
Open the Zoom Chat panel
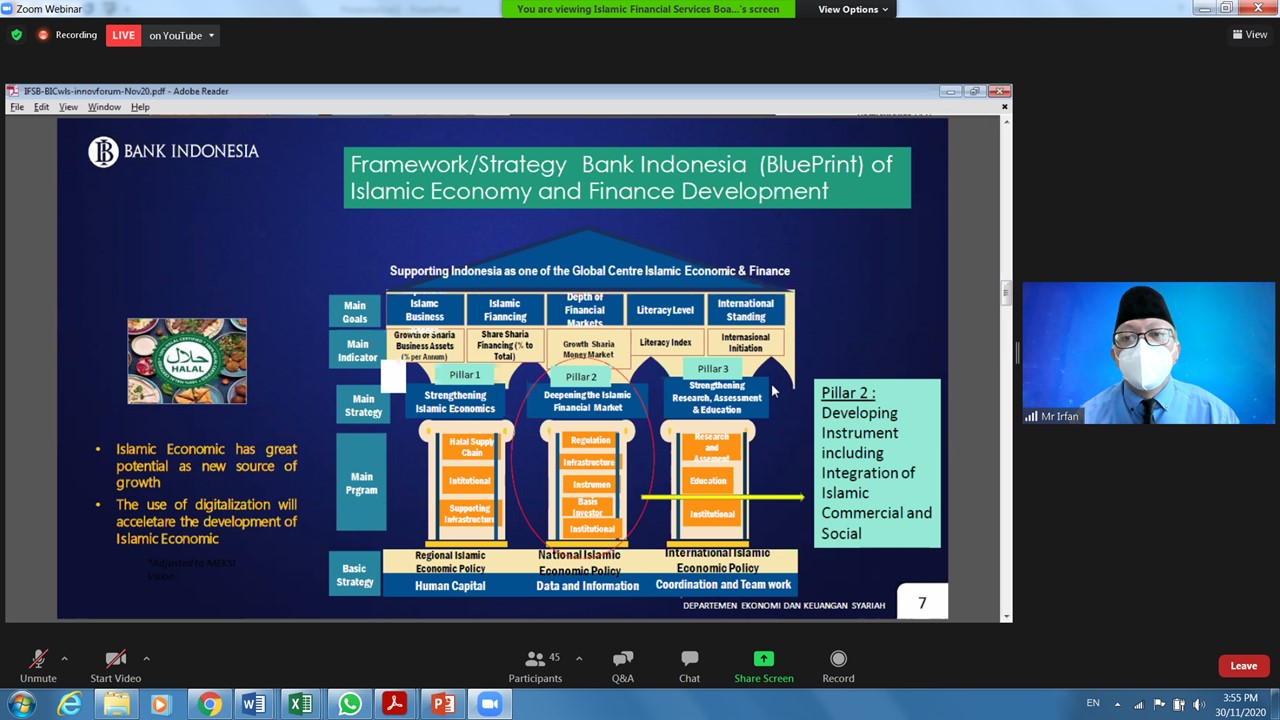pyautogui.click(x=689, y=666)
